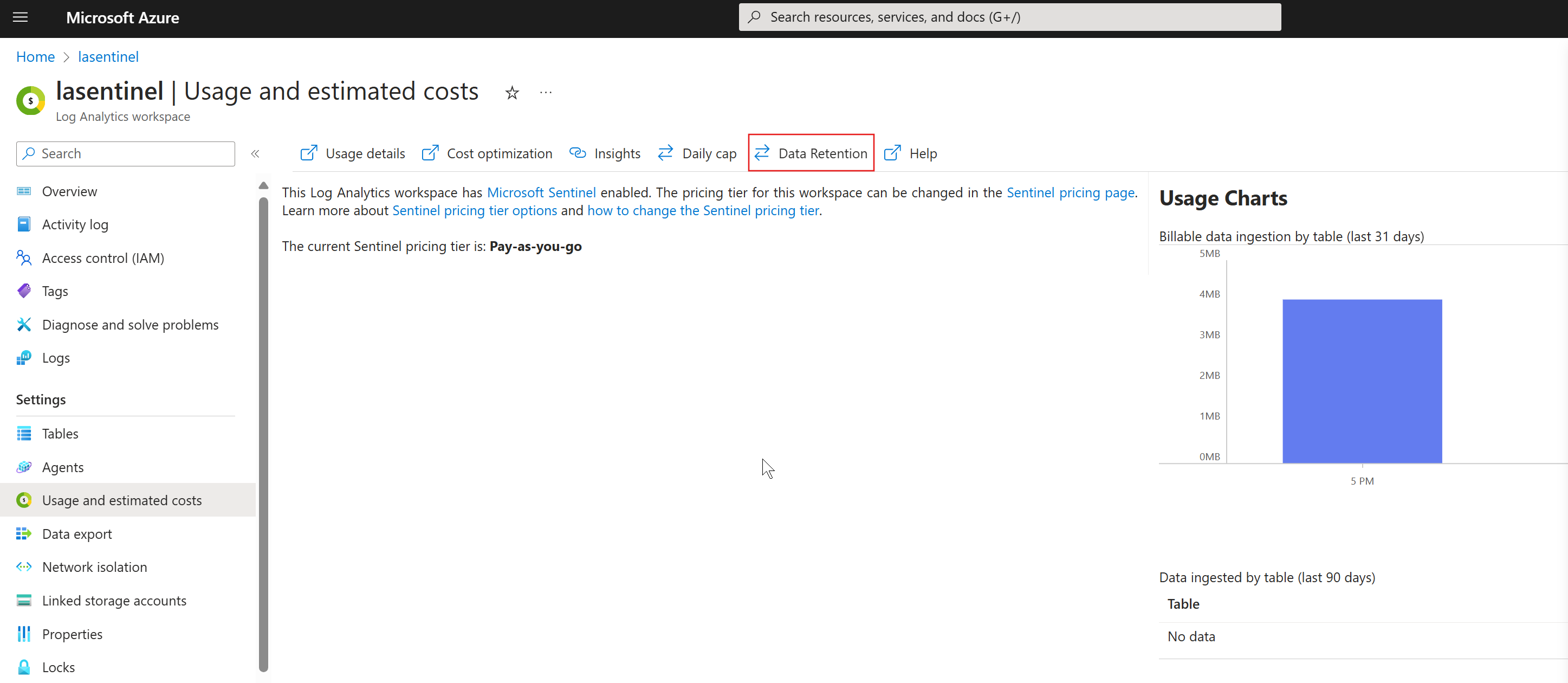Click the Logs icon in sidebar
This screenshot has width=1568, height=683.
pos(24,358)
